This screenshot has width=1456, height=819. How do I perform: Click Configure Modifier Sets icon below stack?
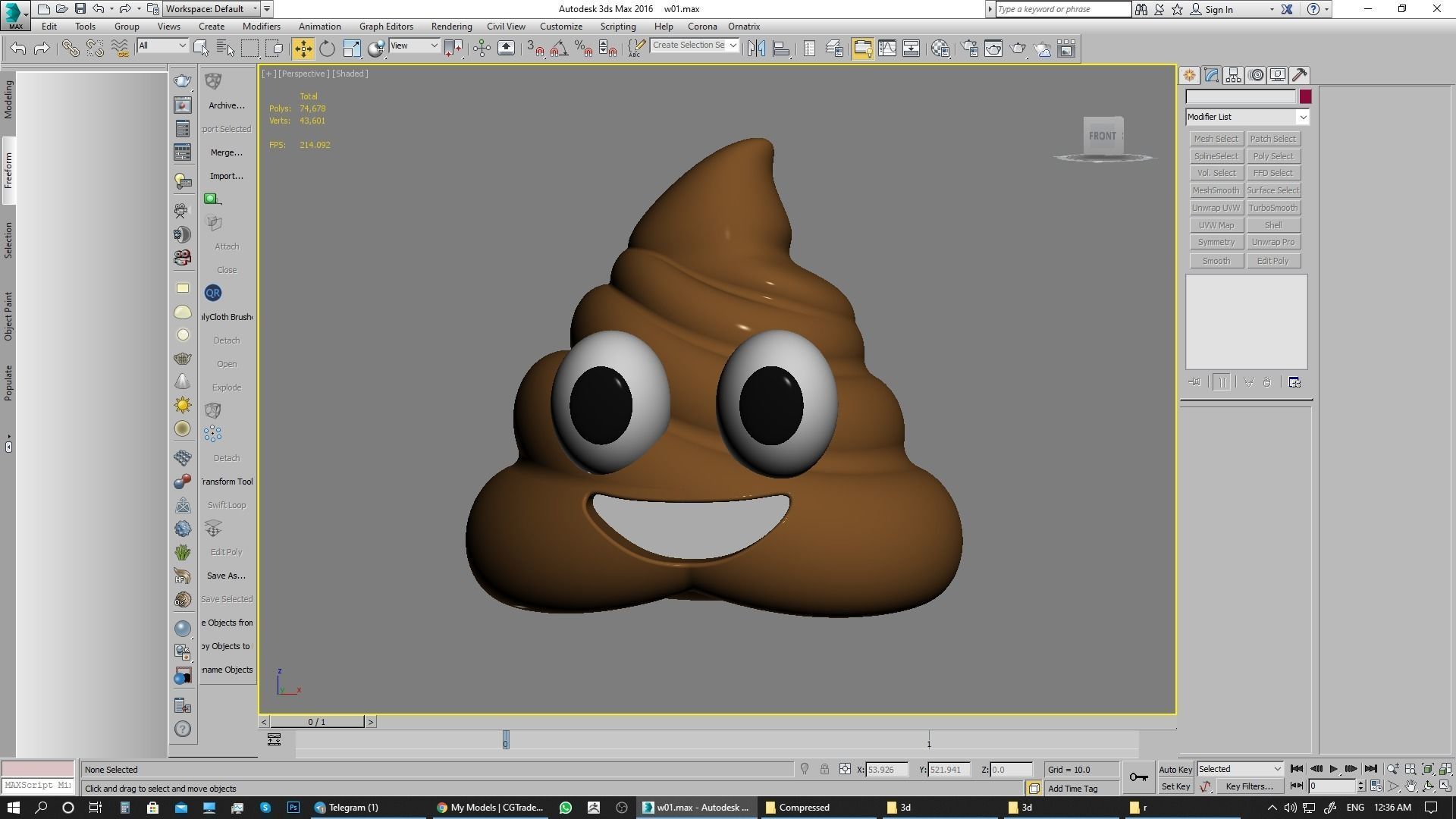pyautogui.click(x=1294, y=382)
